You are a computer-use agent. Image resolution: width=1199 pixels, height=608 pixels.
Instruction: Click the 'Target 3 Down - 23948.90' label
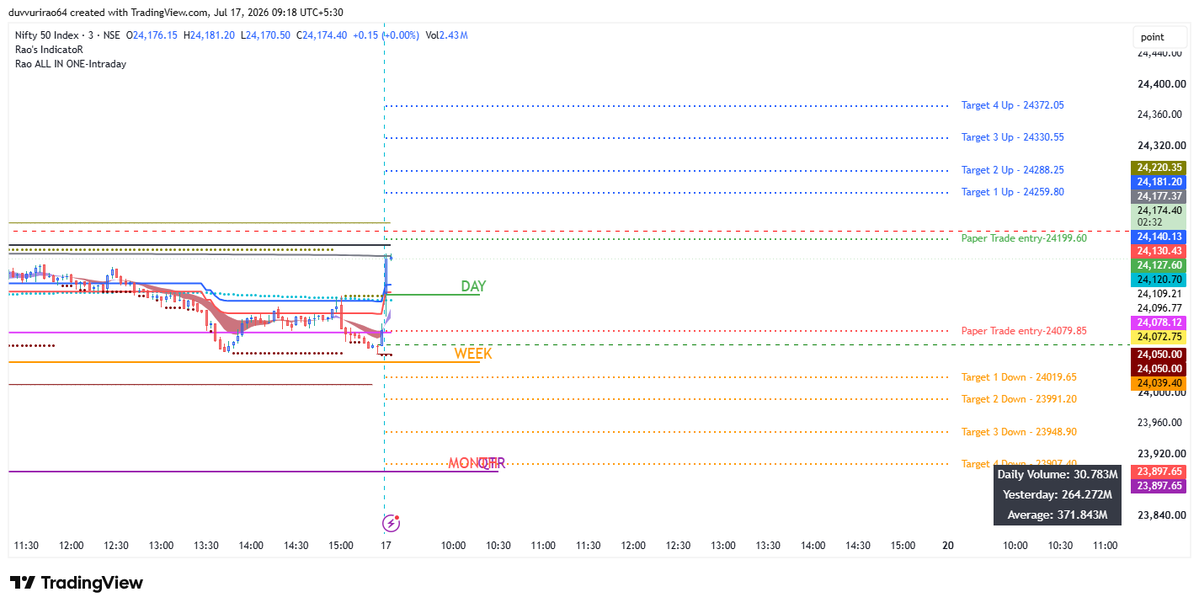[1019, 432]
